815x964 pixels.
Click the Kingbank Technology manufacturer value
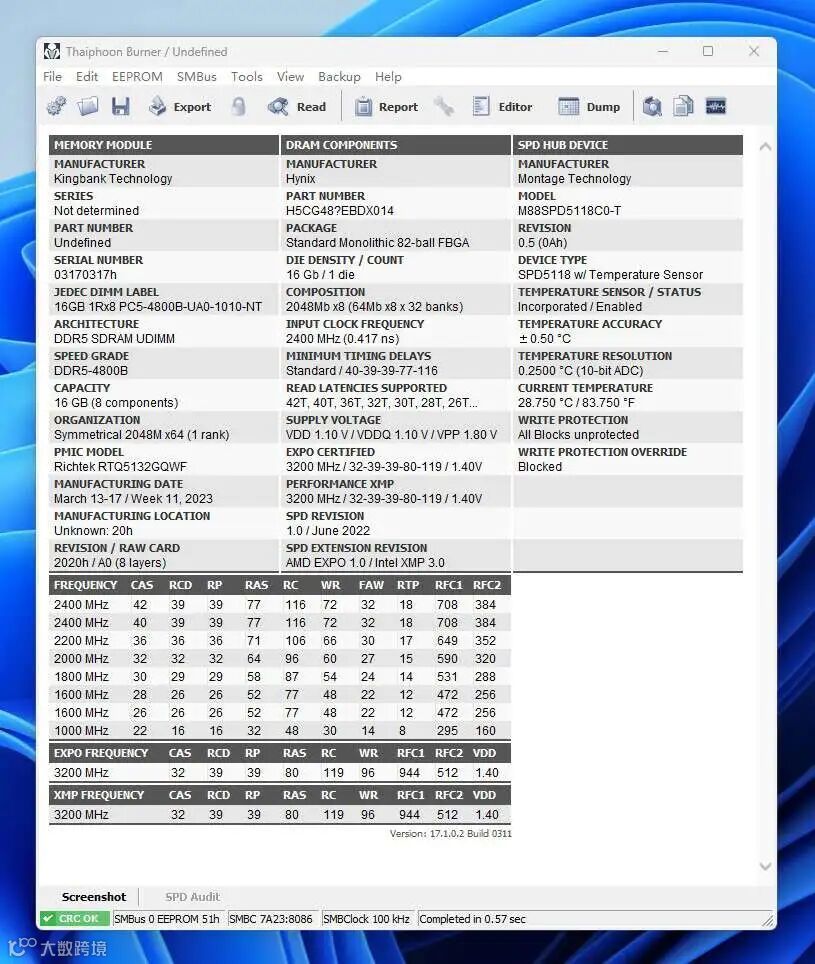point(113,179)
